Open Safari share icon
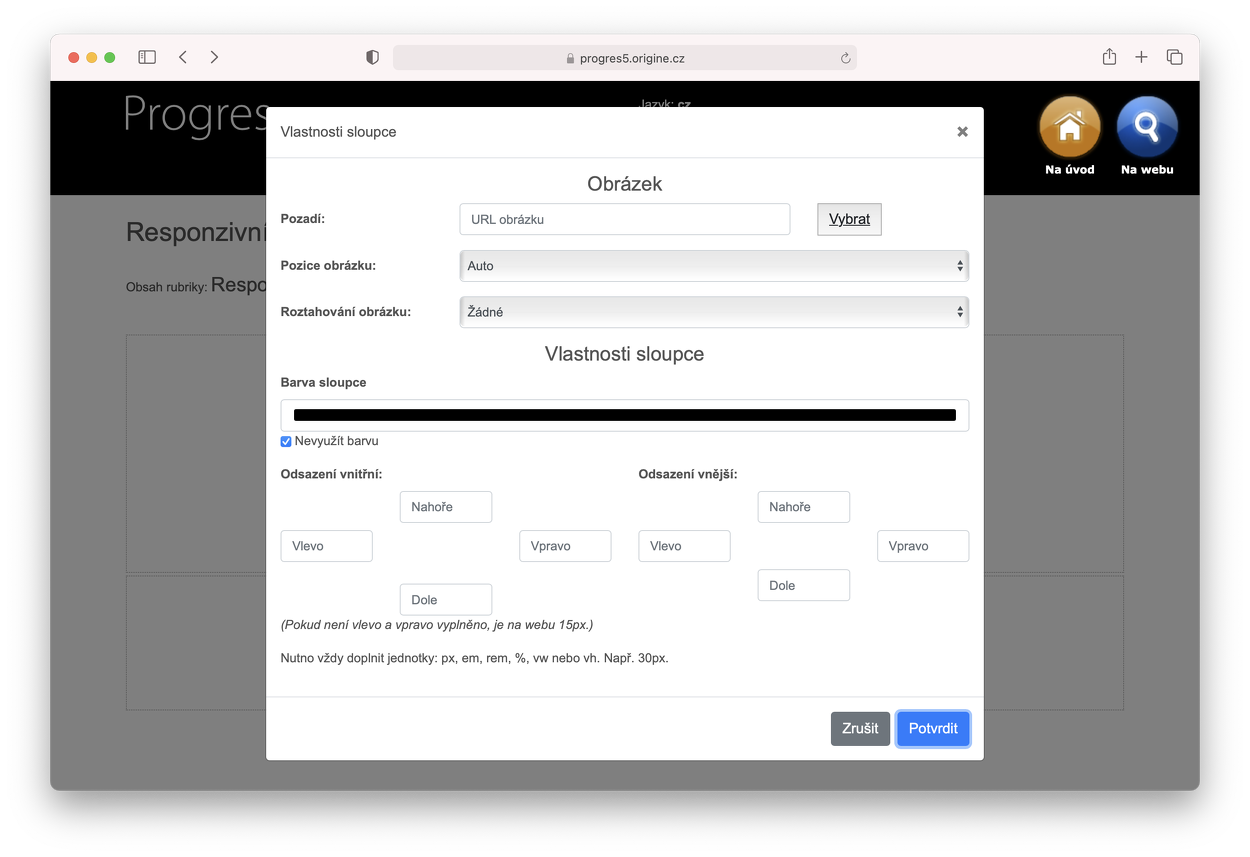The image size is (1250, 857). [1109, 57]
